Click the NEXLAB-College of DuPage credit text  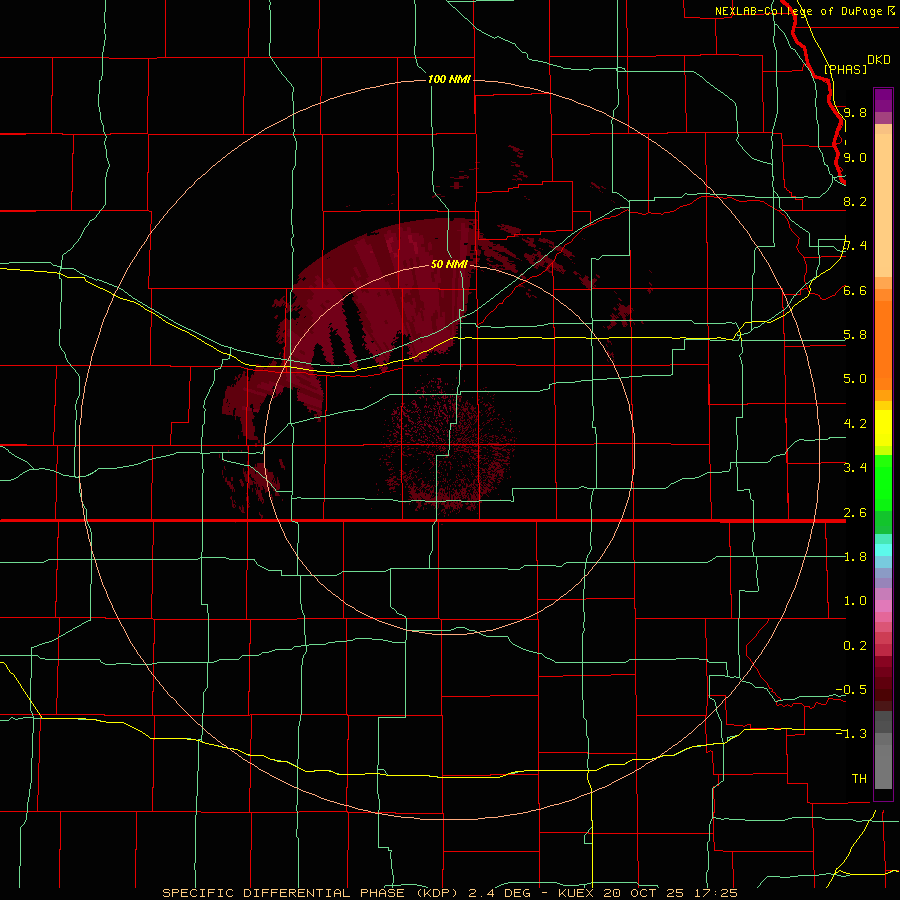point(798,11)
